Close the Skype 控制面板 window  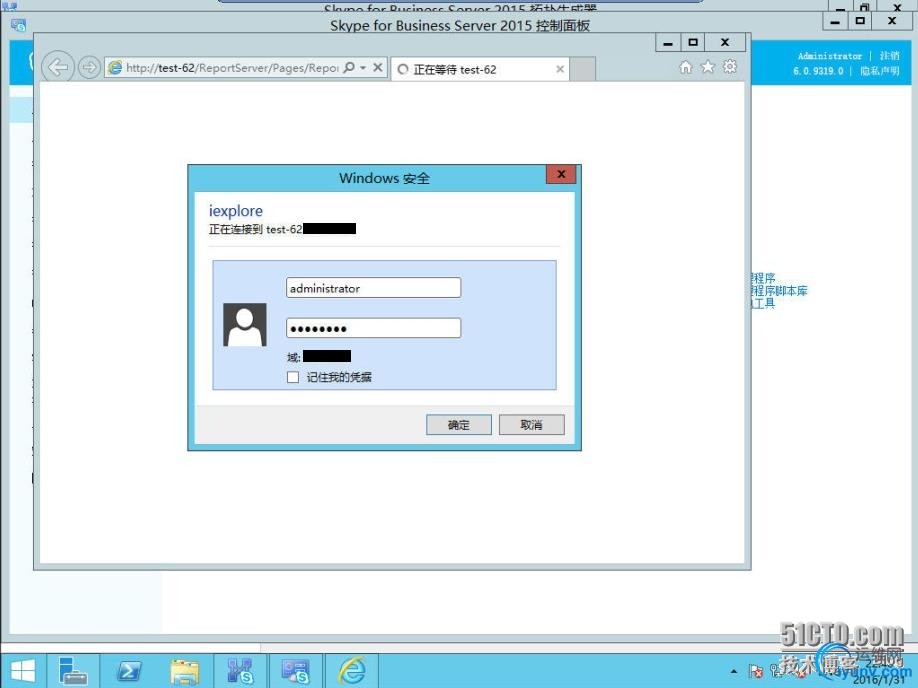(892, 22)
